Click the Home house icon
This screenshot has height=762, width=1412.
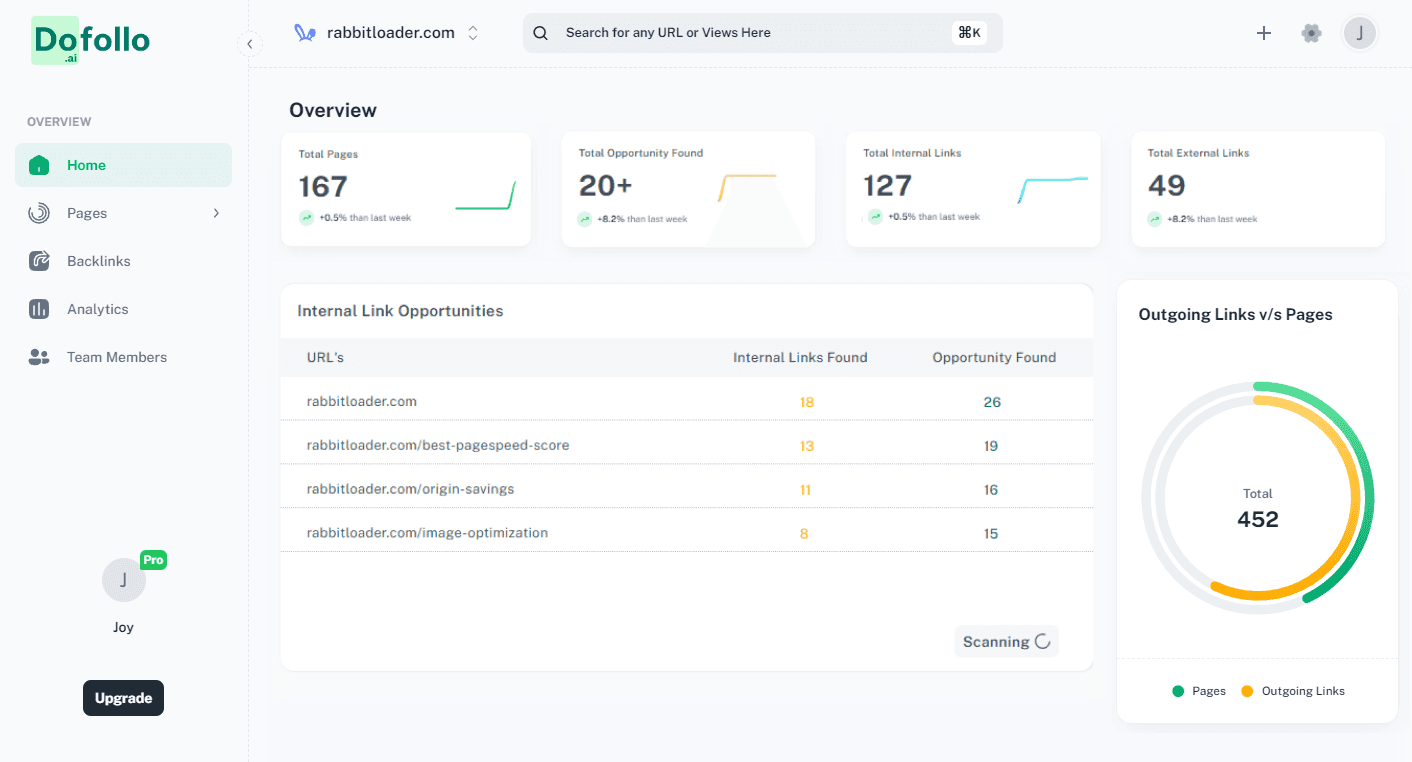click(x=39, y=165)
